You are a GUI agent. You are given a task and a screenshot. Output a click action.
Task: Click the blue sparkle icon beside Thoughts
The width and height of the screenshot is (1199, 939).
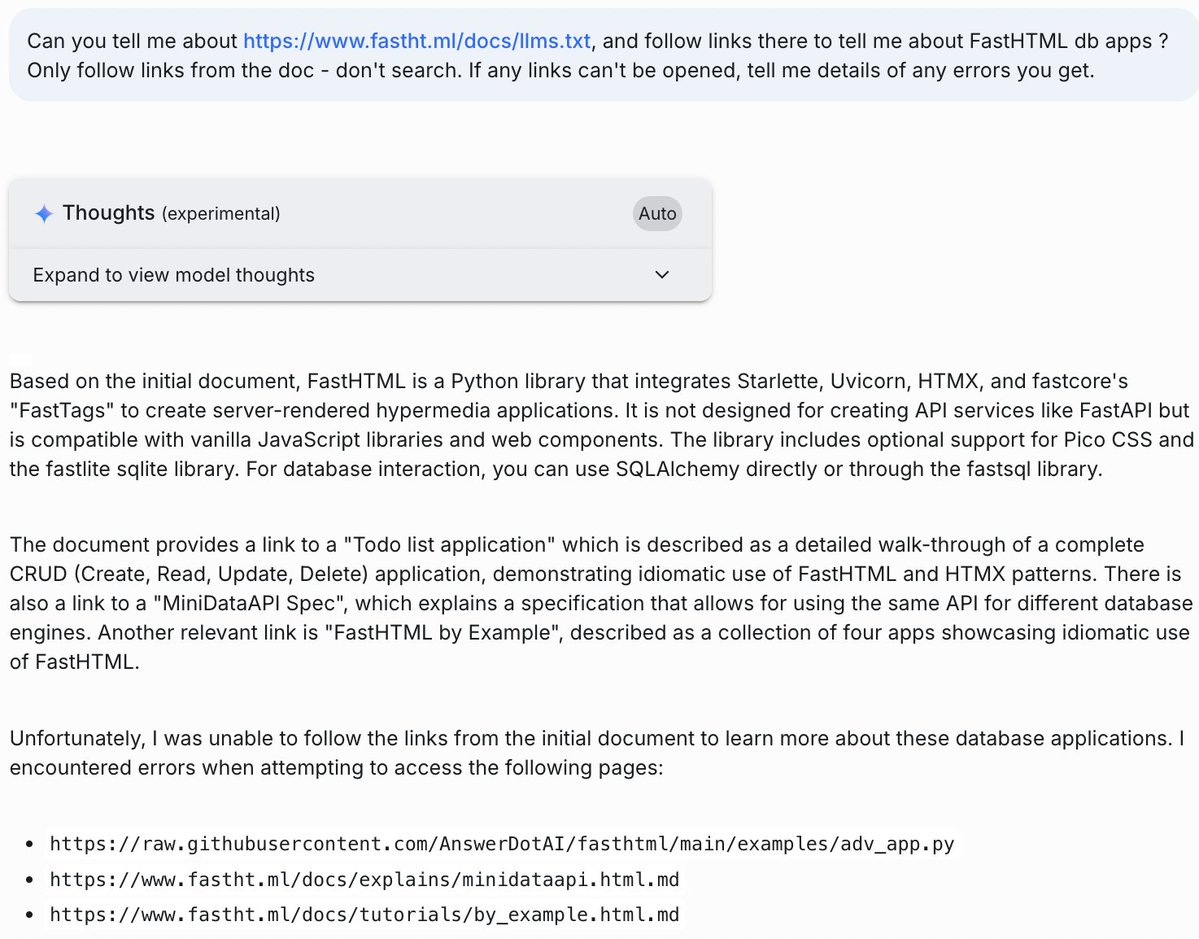point(44,214)
